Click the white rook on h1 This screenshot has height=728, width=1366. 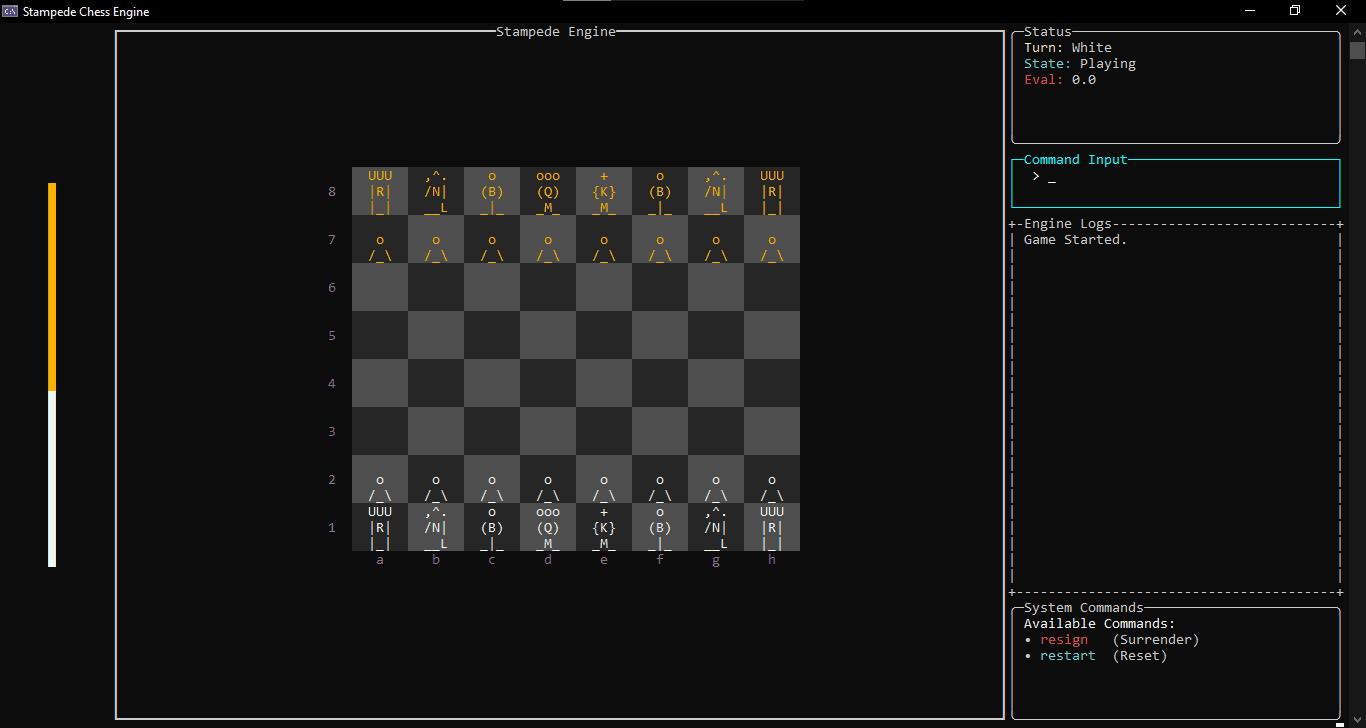771,527
